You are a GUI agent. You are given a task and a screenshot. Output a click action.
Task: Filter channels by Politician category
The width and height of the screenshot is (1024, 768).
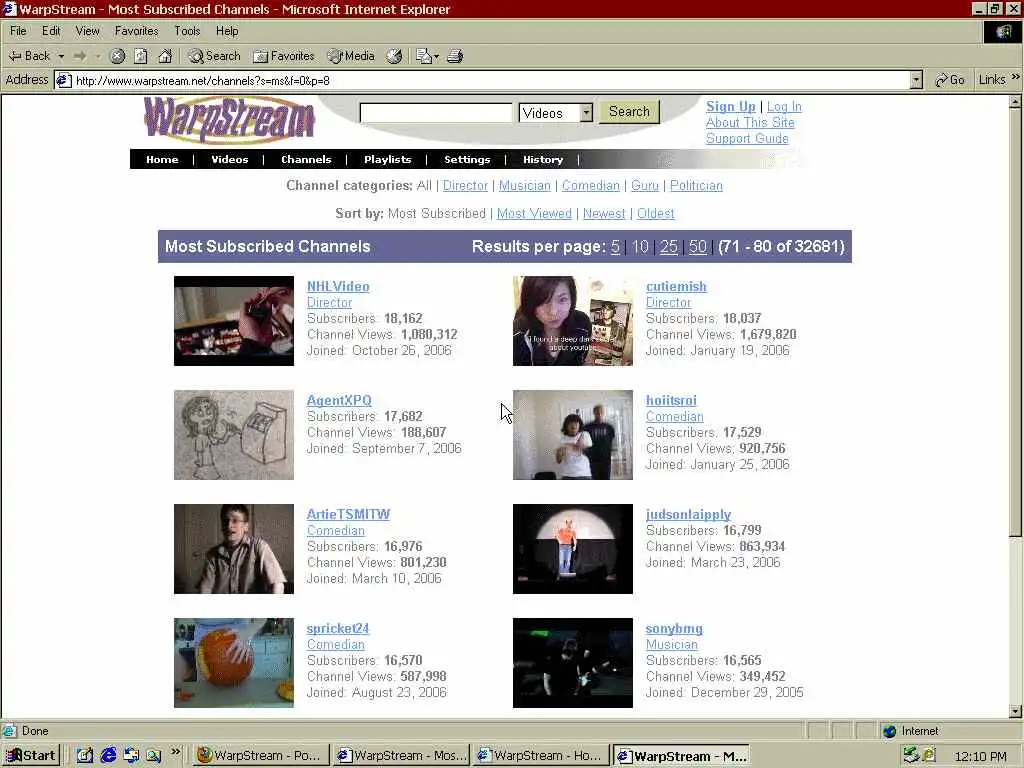[x=696, y=185]
